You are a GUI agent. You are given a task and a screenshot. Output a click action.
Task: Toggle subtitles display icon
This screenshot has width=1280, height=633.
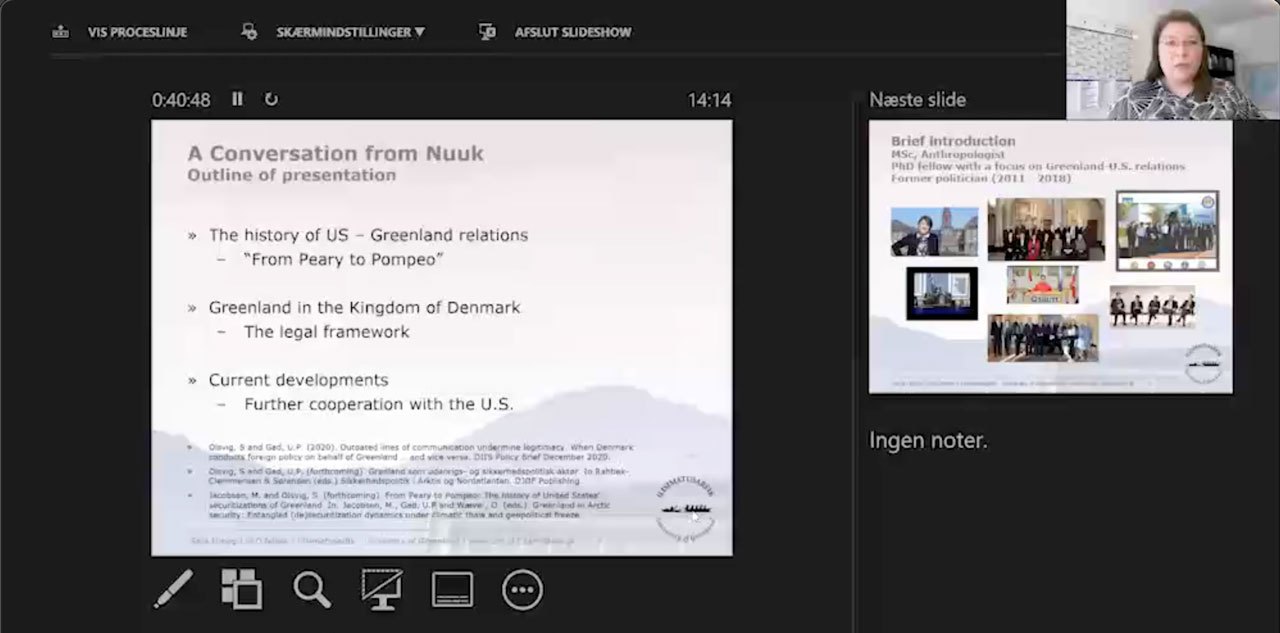click(452, 590)
